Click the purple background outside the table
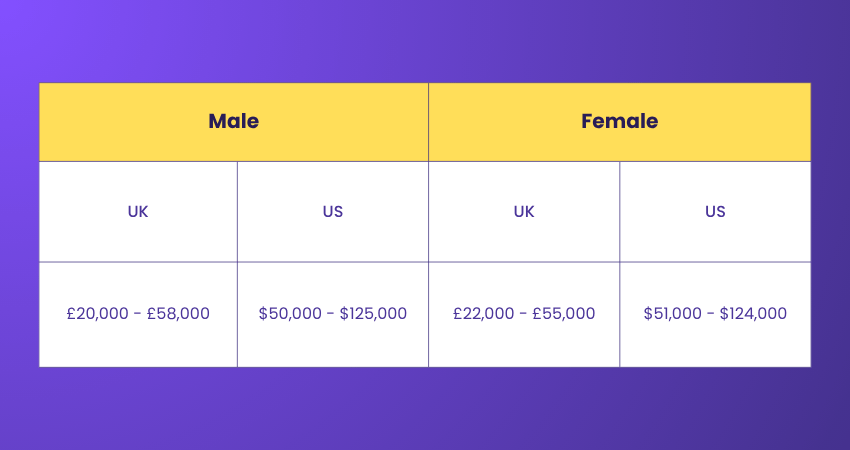 425,410
